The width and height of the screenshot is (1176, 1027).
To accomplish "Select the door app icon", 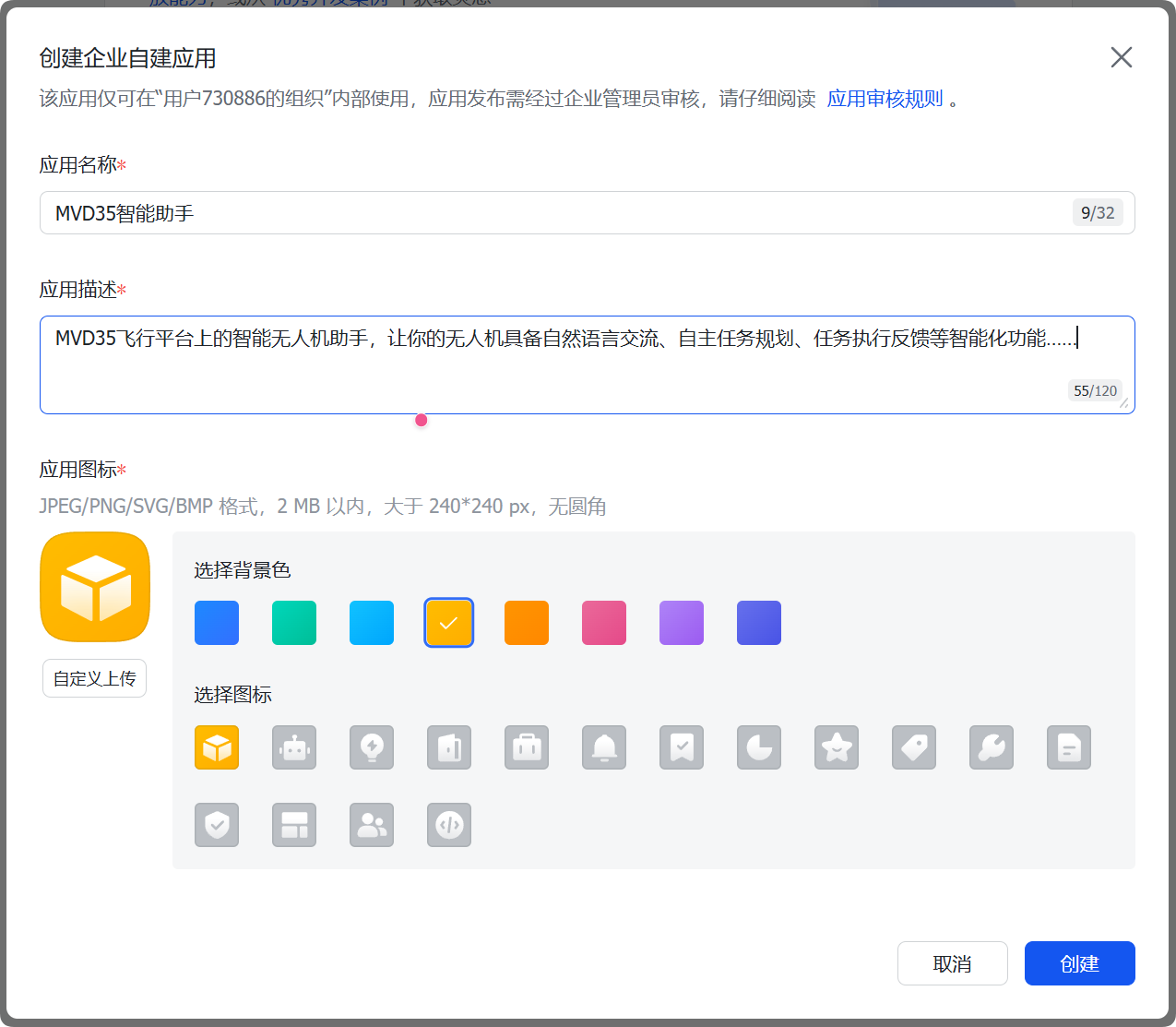I will 449,747.
